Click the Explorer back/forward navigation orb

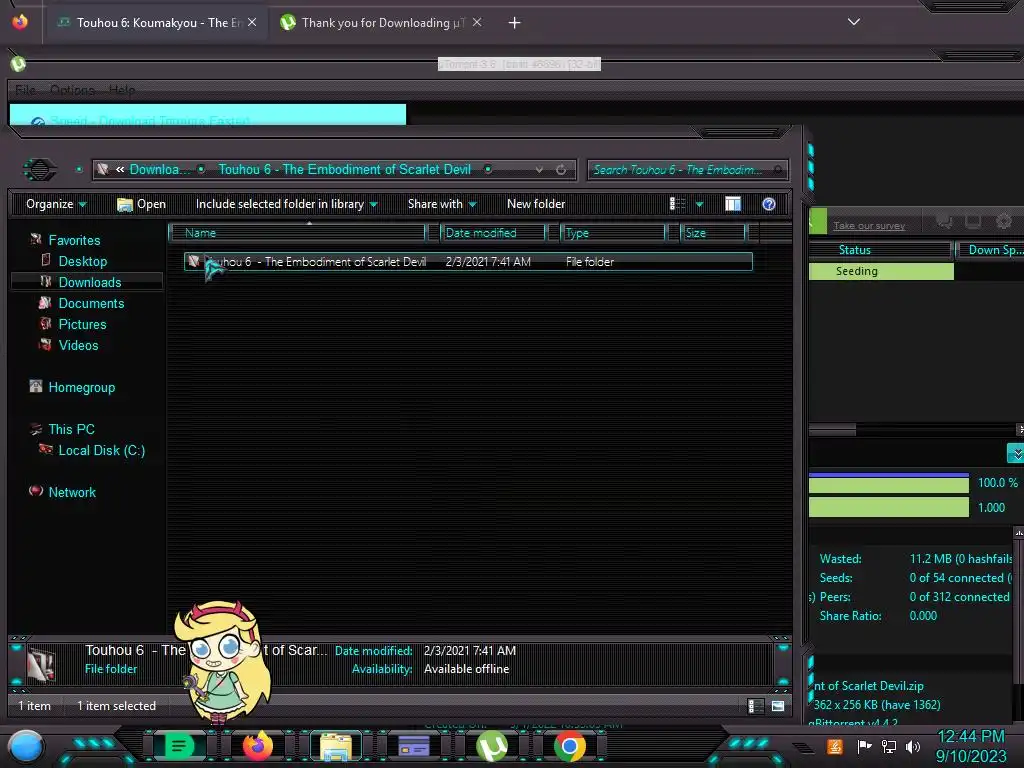[40, 170]
